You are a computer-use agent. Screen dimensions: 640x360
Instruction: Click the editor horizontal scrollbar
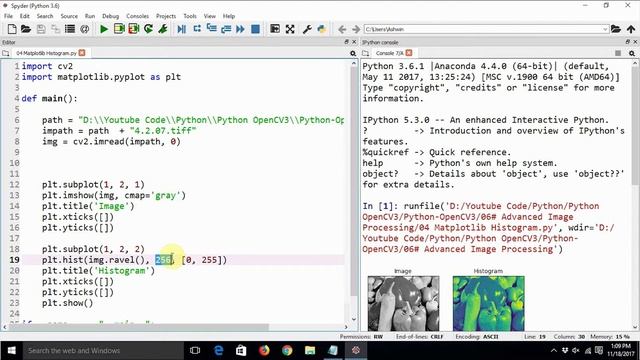138,327
